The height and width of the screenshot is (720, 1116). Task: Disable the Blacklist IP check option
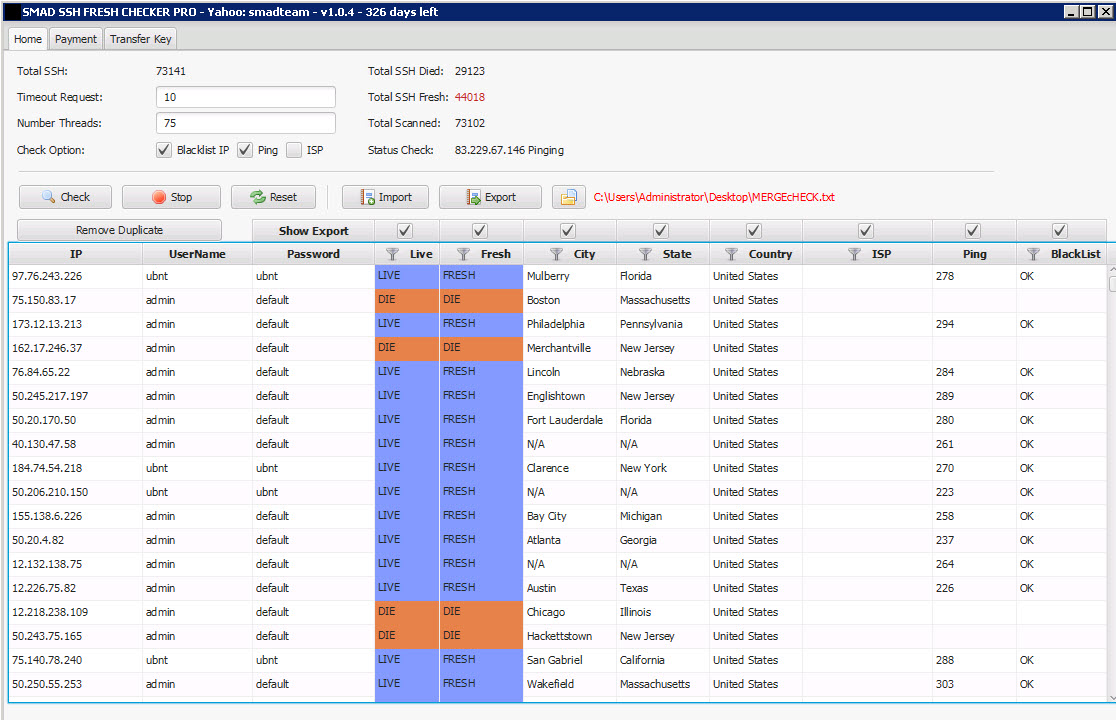click(x=165, y=150)
